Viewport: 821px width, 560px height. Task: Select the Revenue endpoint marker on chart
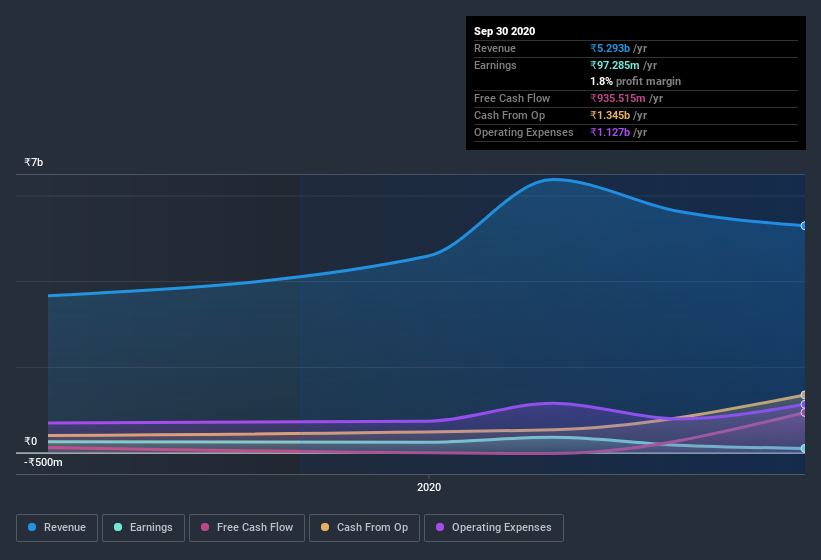click(x=804, y=226)
